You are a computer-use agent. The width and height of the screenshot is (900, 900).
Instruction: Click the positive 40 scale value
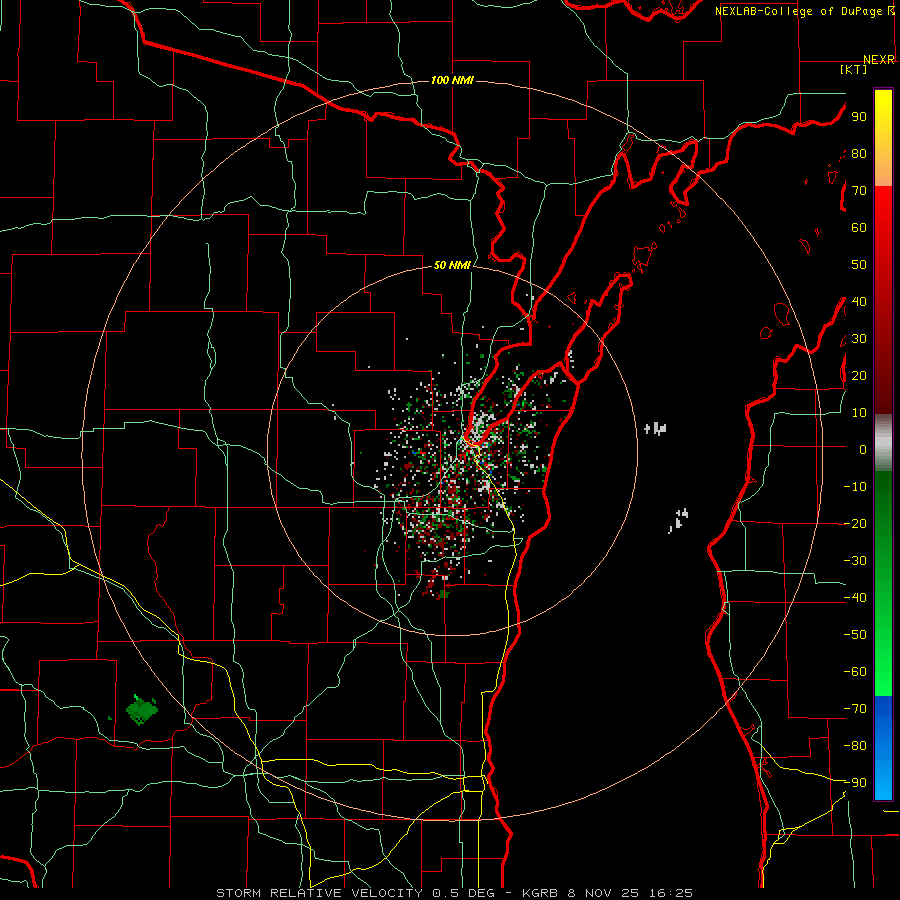pyautogui.click(x=859, y=301)
